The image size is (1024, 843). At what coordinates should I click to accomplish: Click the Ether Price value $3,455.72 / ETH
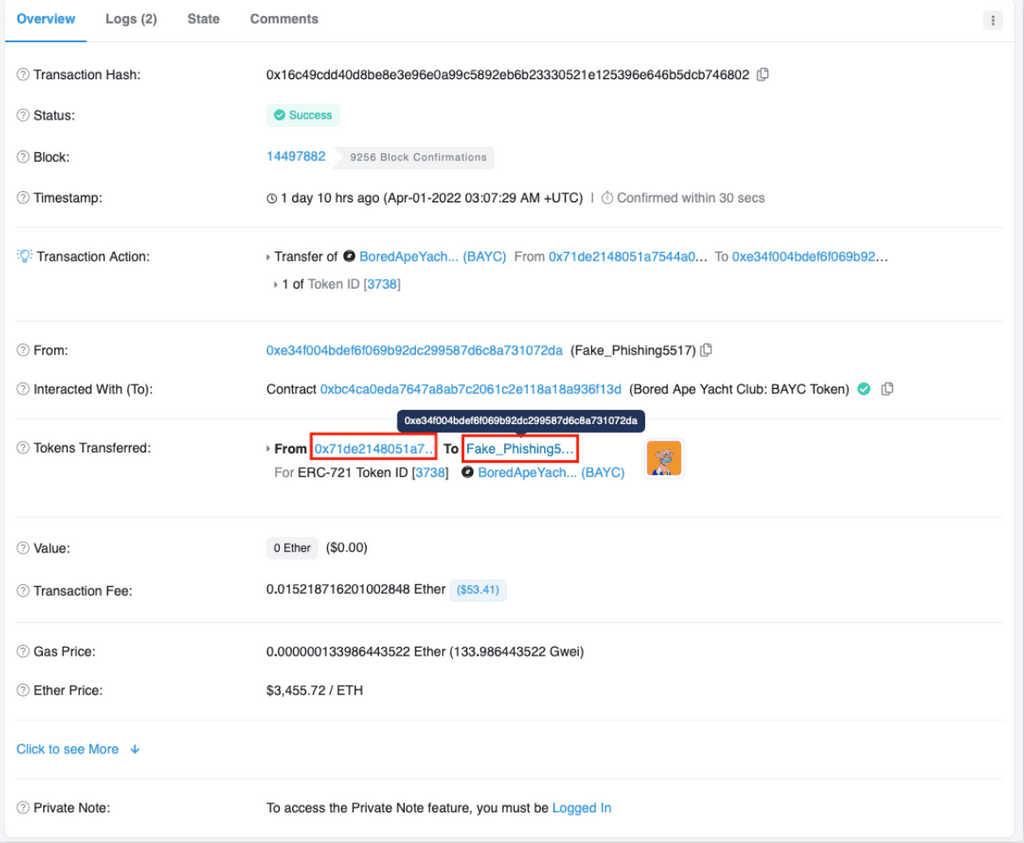click(x=314, y=690)
